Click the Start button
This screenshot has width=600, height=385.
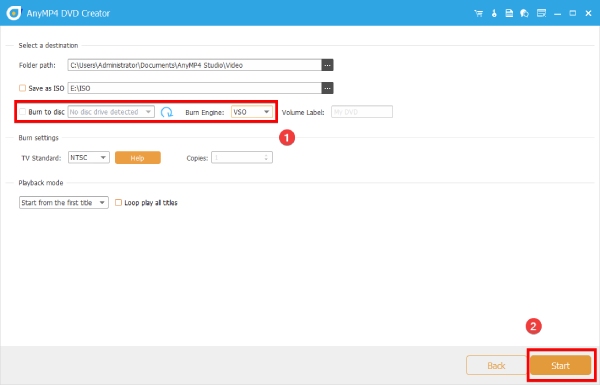click(x=561, y=365)
